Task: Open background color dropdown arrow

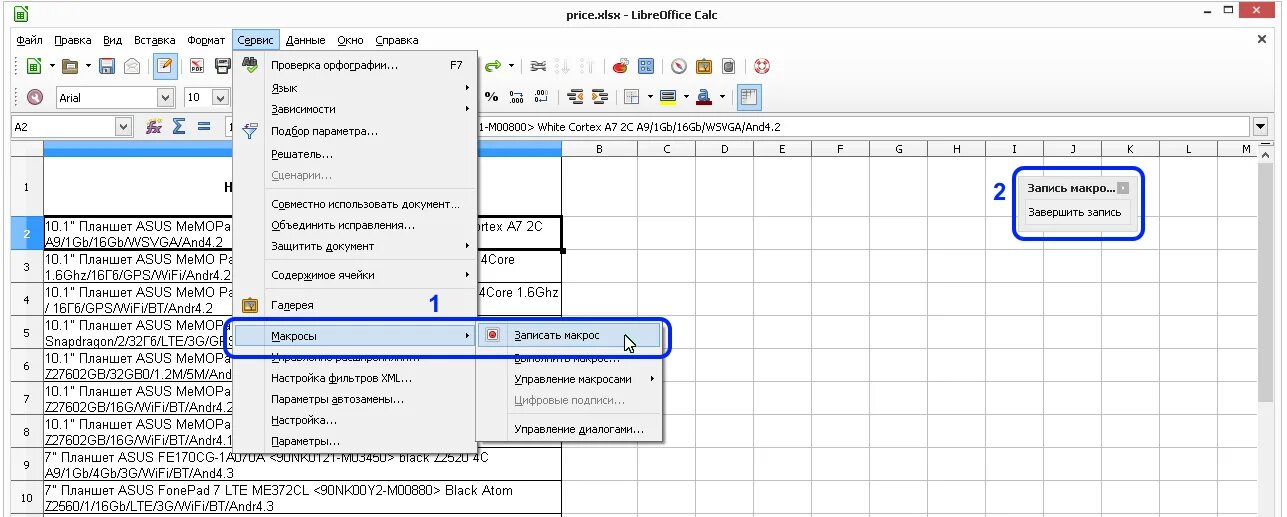Action: click(686, 97)
